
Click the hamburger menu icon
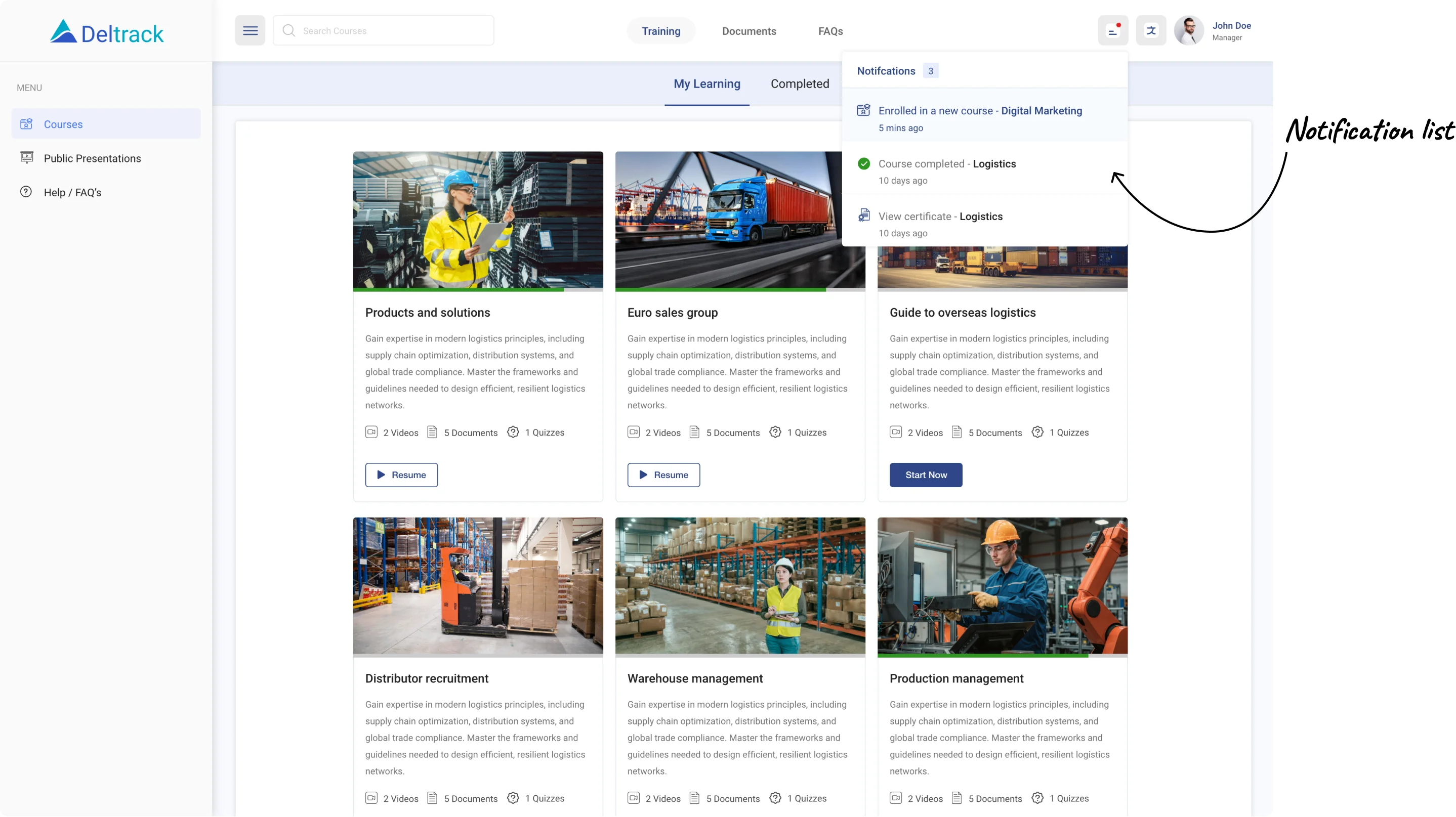[250, 30]
